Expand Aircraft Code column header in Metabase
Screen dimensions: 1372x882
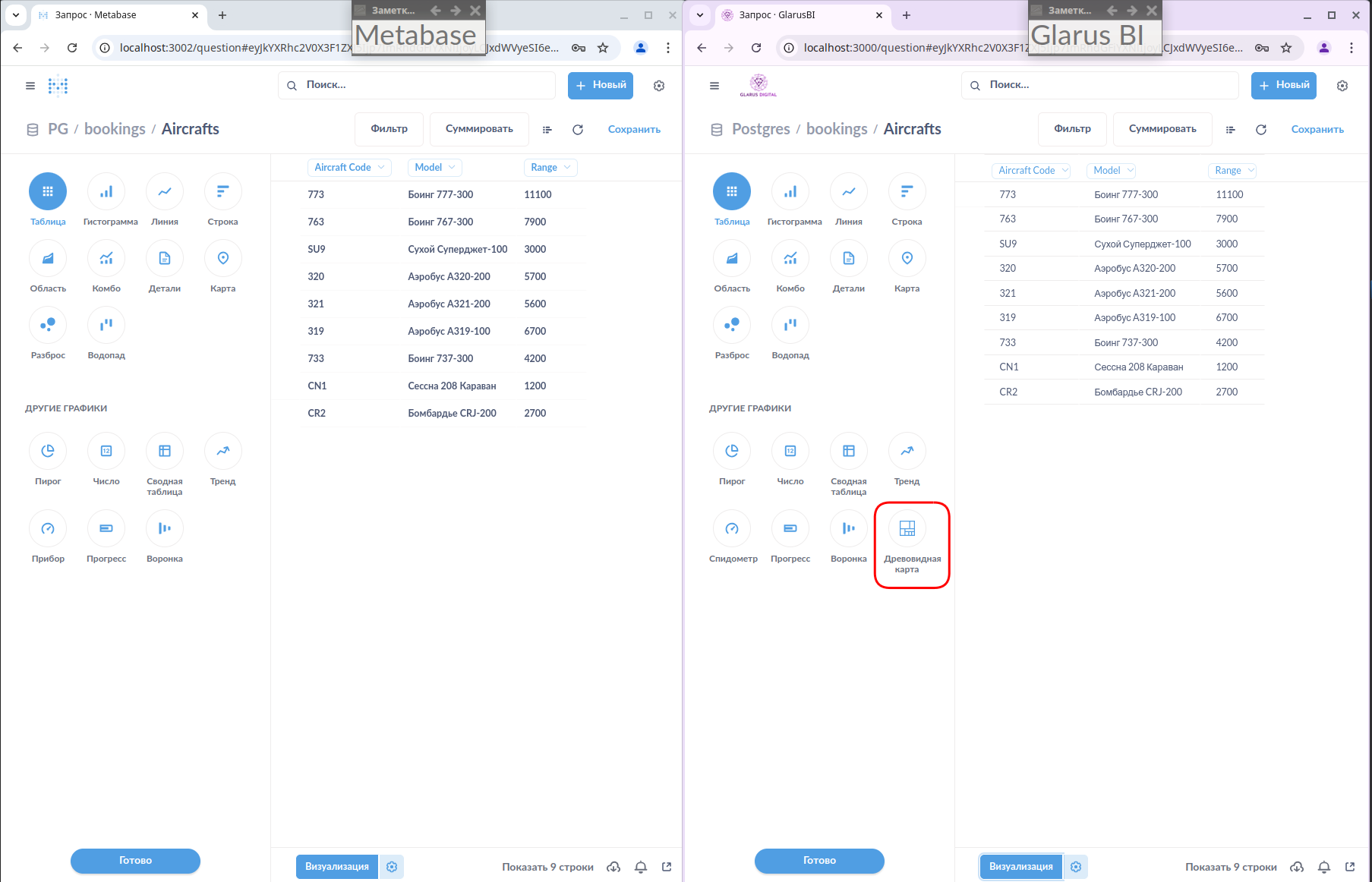tap(349, 168)
